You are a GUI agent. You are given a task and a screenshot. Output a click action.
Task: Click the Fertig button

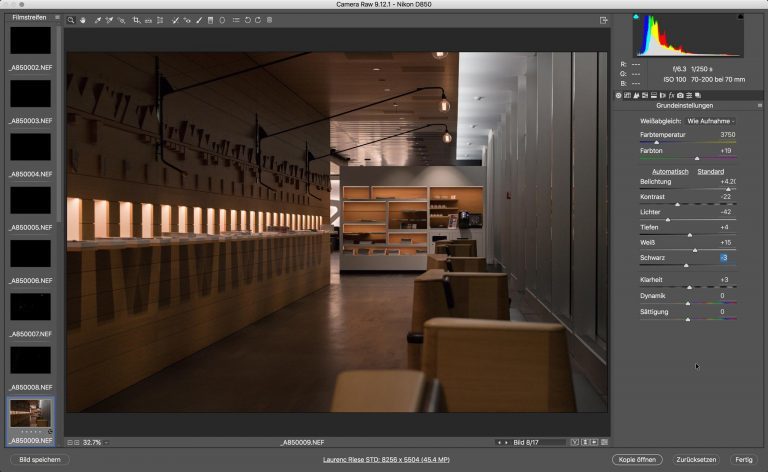(x=744, y=460)
